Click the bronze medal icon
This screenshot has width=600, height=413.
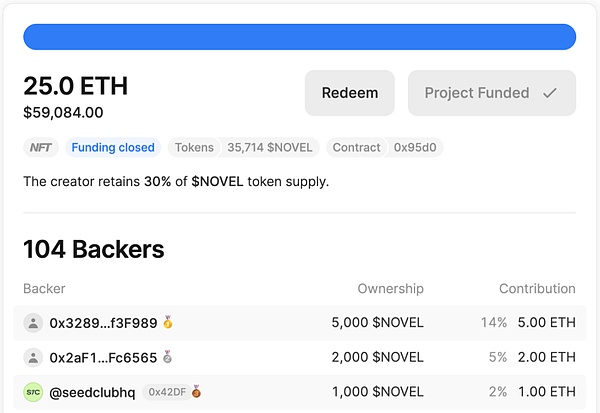197,391
